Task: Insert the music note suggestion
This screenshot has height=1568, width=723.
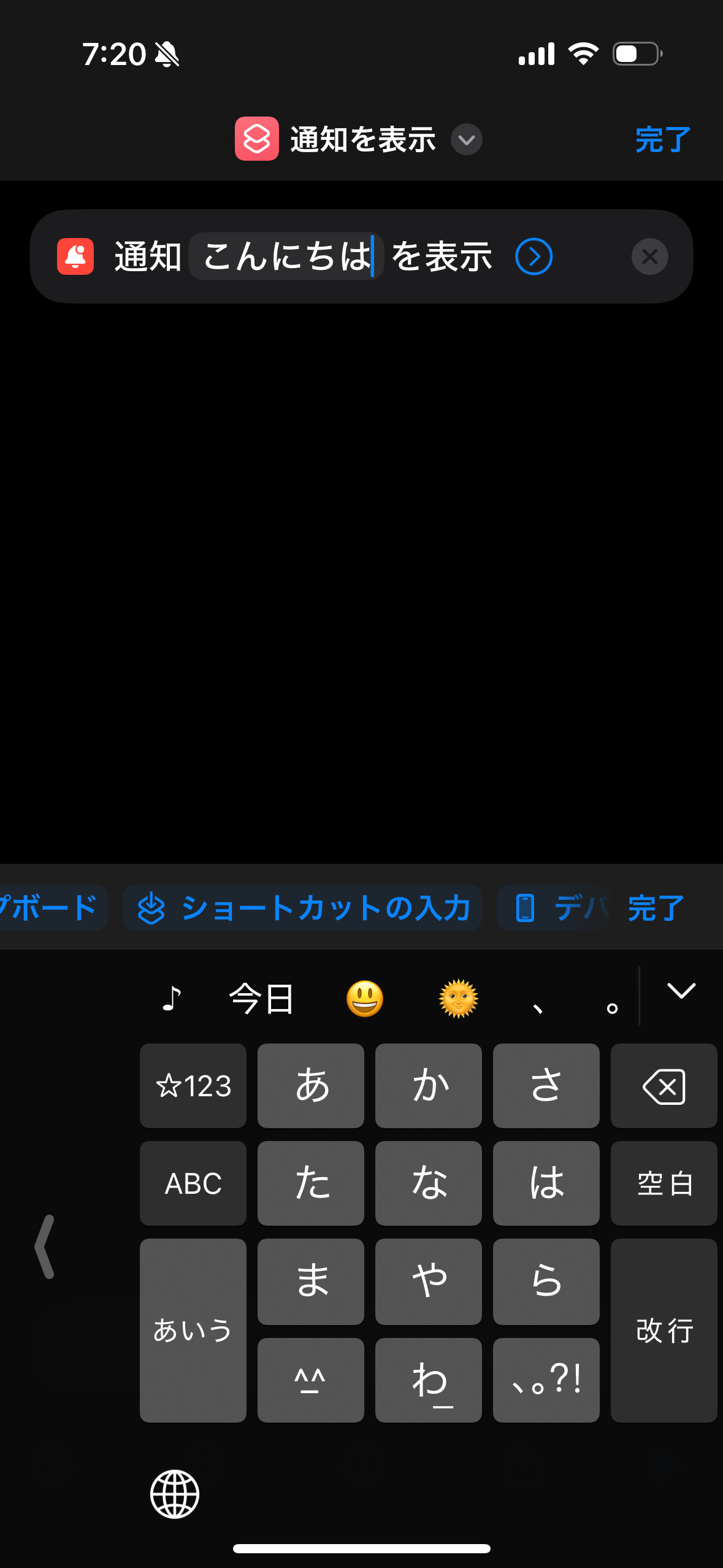Action: point(172,998)
